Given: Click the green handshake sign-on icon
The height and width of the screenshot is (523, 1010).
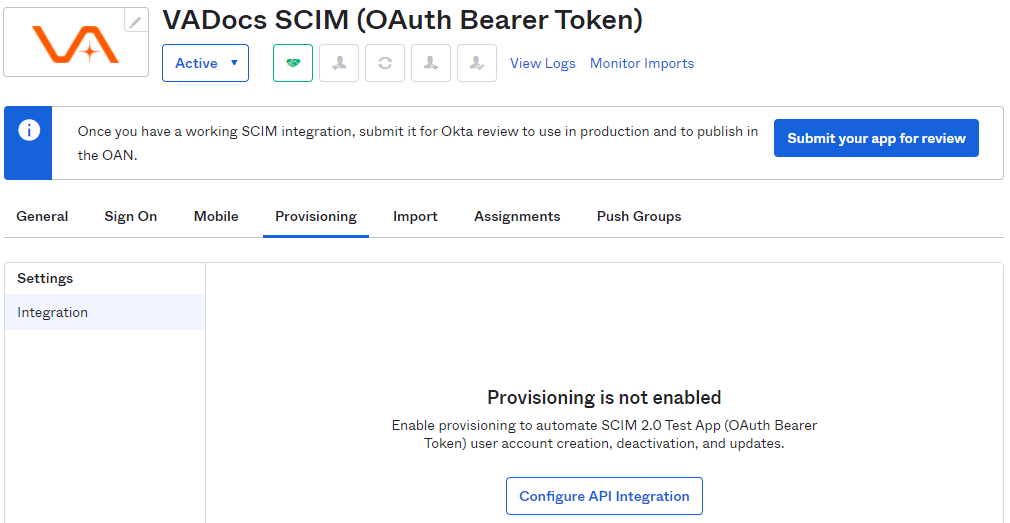Looking at the screenshot, I should [x=293, y=63].
